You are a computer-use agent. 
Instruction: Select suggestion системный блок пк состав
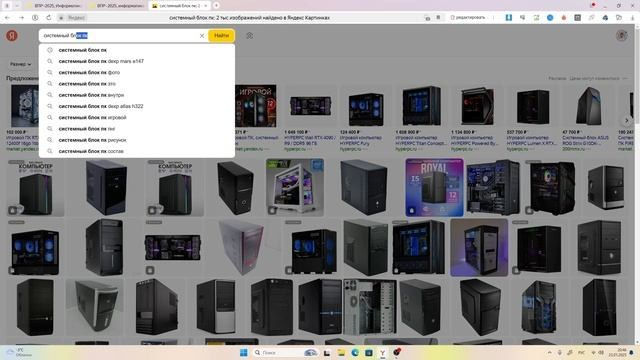click(137, 151)
